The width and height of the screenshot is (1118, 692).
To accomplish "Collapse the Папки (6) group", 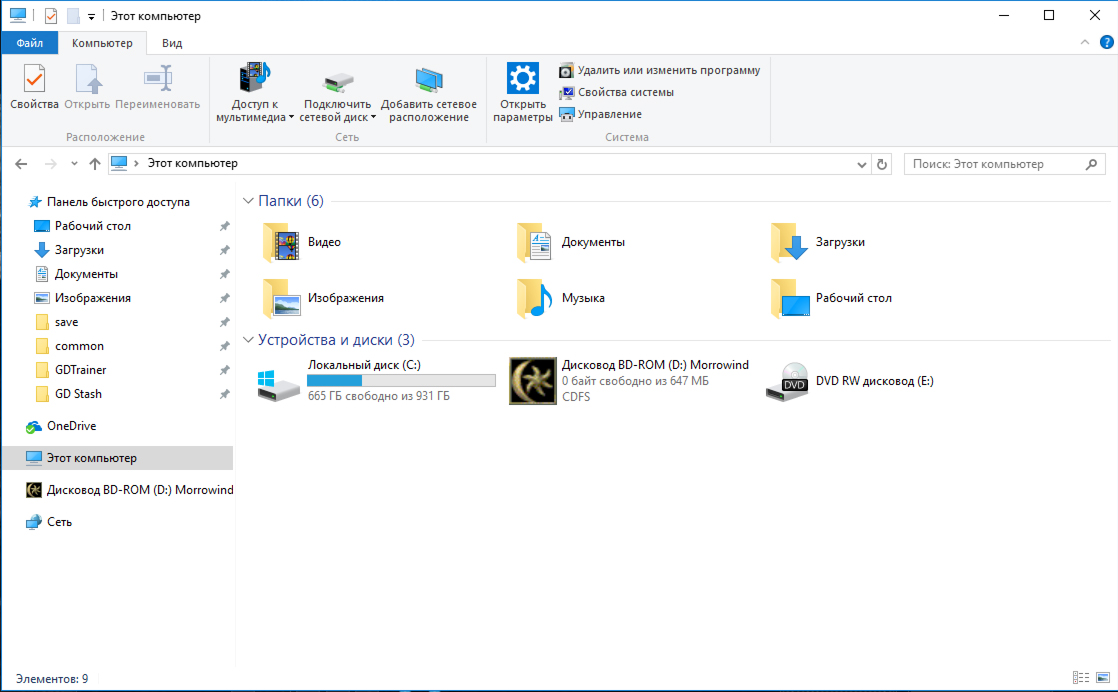I will [x=249, y=201].
